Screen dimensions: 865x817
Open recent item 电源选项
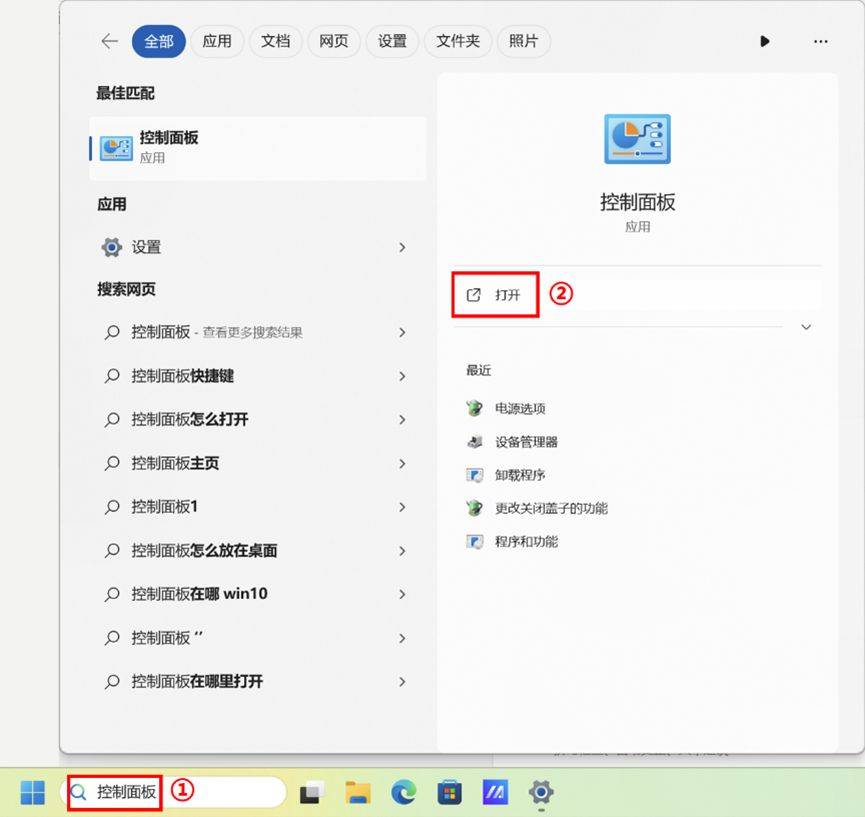click(x=520, y=409)
